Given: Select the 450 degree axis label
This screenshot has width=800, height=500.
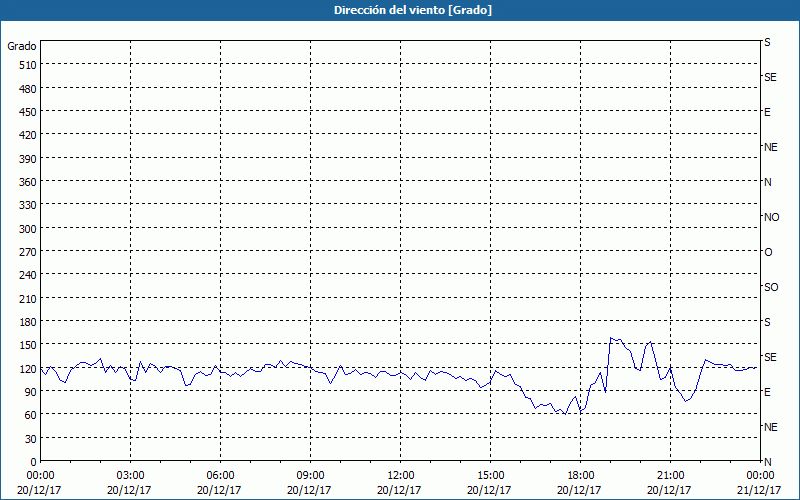Looking at the screenshot, I should pyautogui.click(x=28, y=112).
